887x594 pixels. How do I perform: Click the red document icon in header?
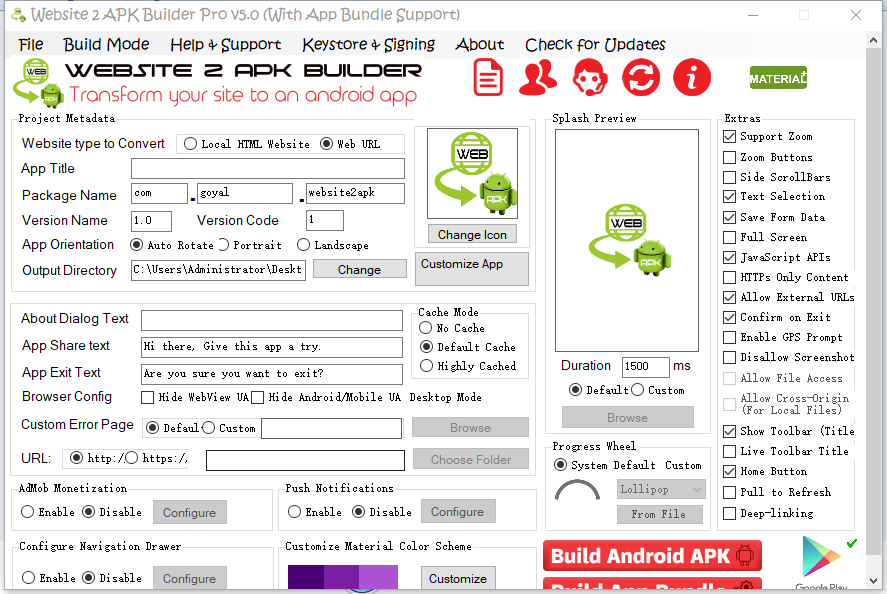(488, 78)
